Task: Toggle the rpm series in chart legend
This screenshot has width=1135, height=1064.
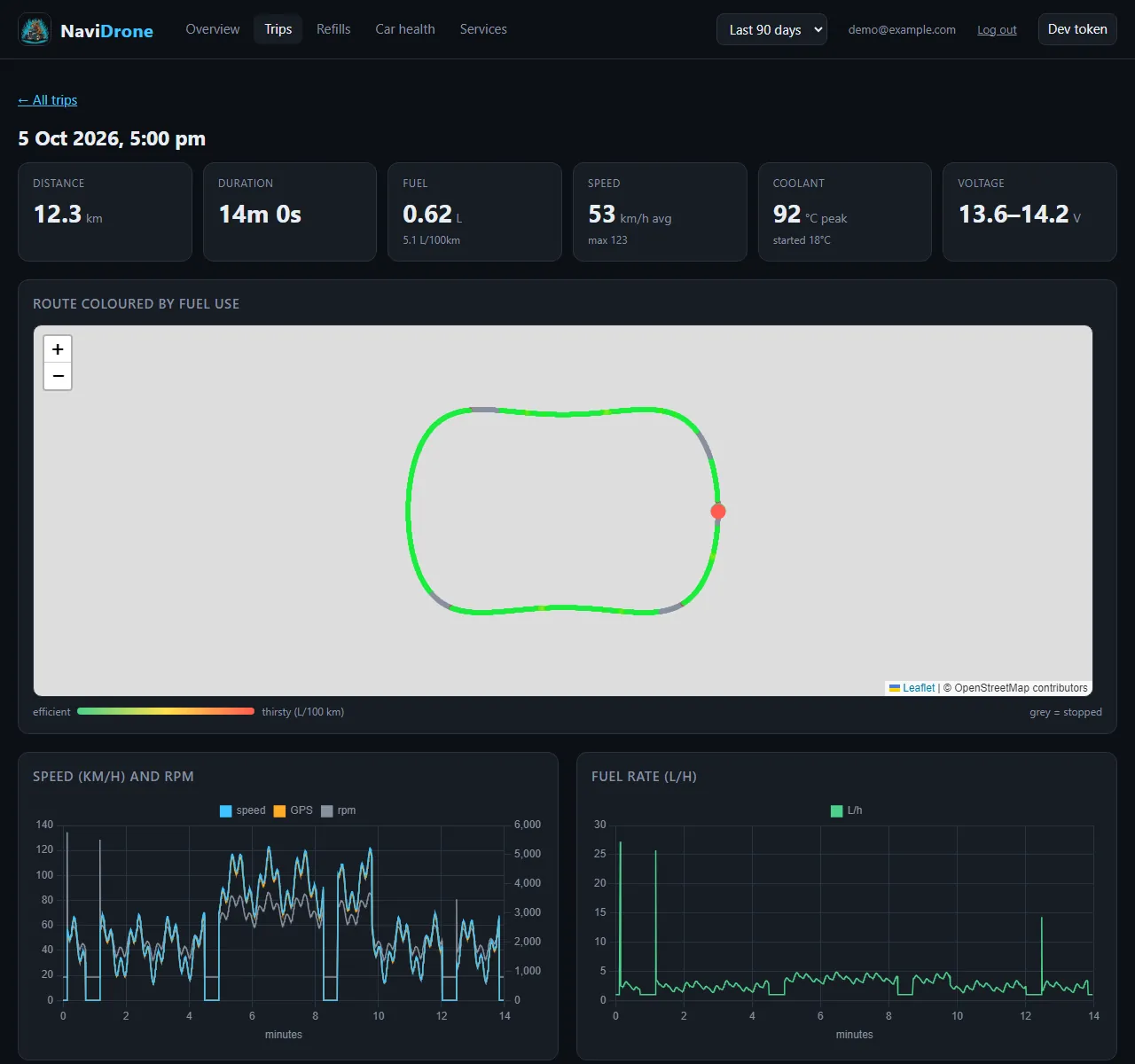Action: click(338, 810)
